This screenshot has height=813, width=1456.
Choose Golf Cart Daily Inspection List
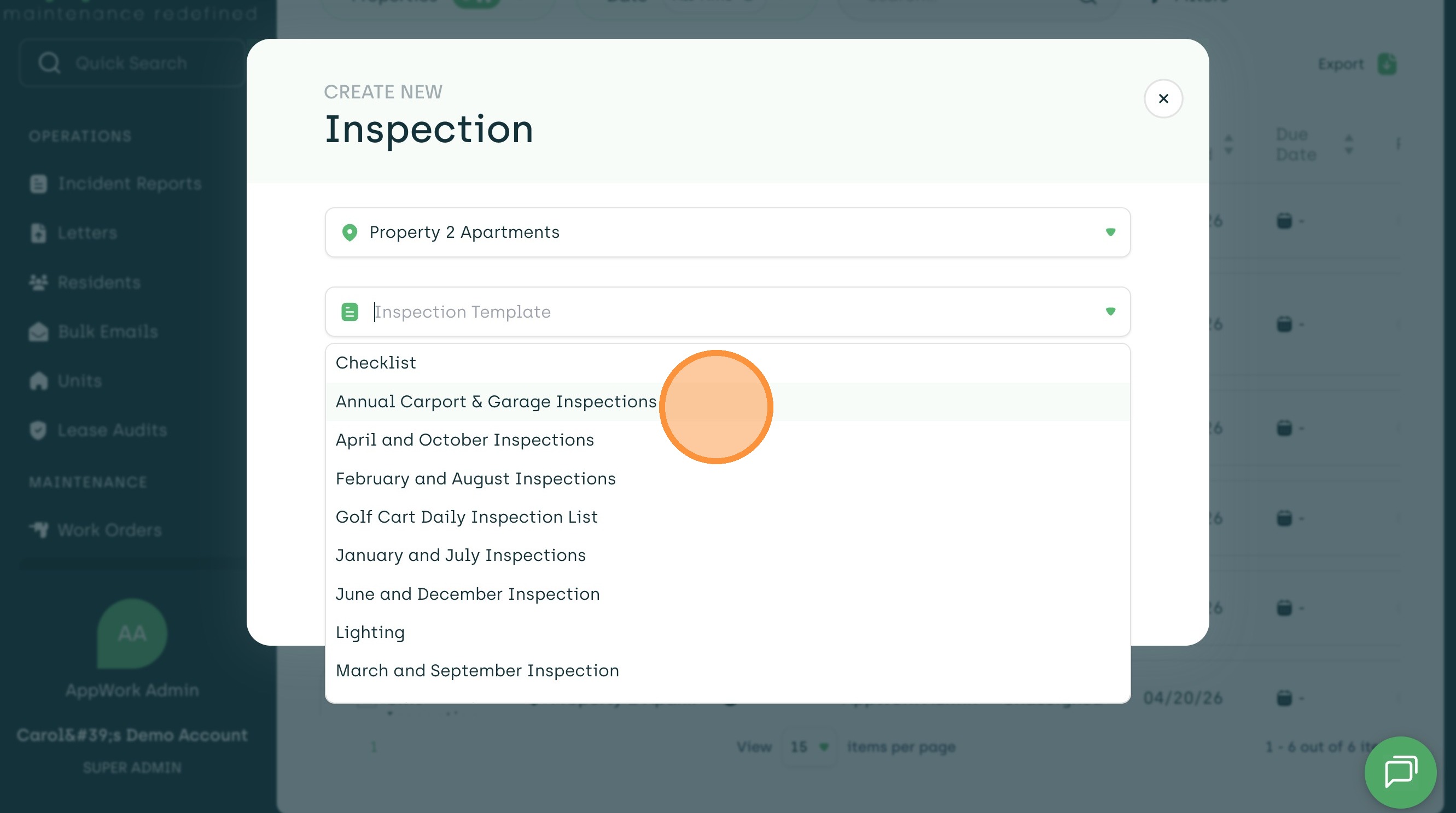tap(467, 517)
